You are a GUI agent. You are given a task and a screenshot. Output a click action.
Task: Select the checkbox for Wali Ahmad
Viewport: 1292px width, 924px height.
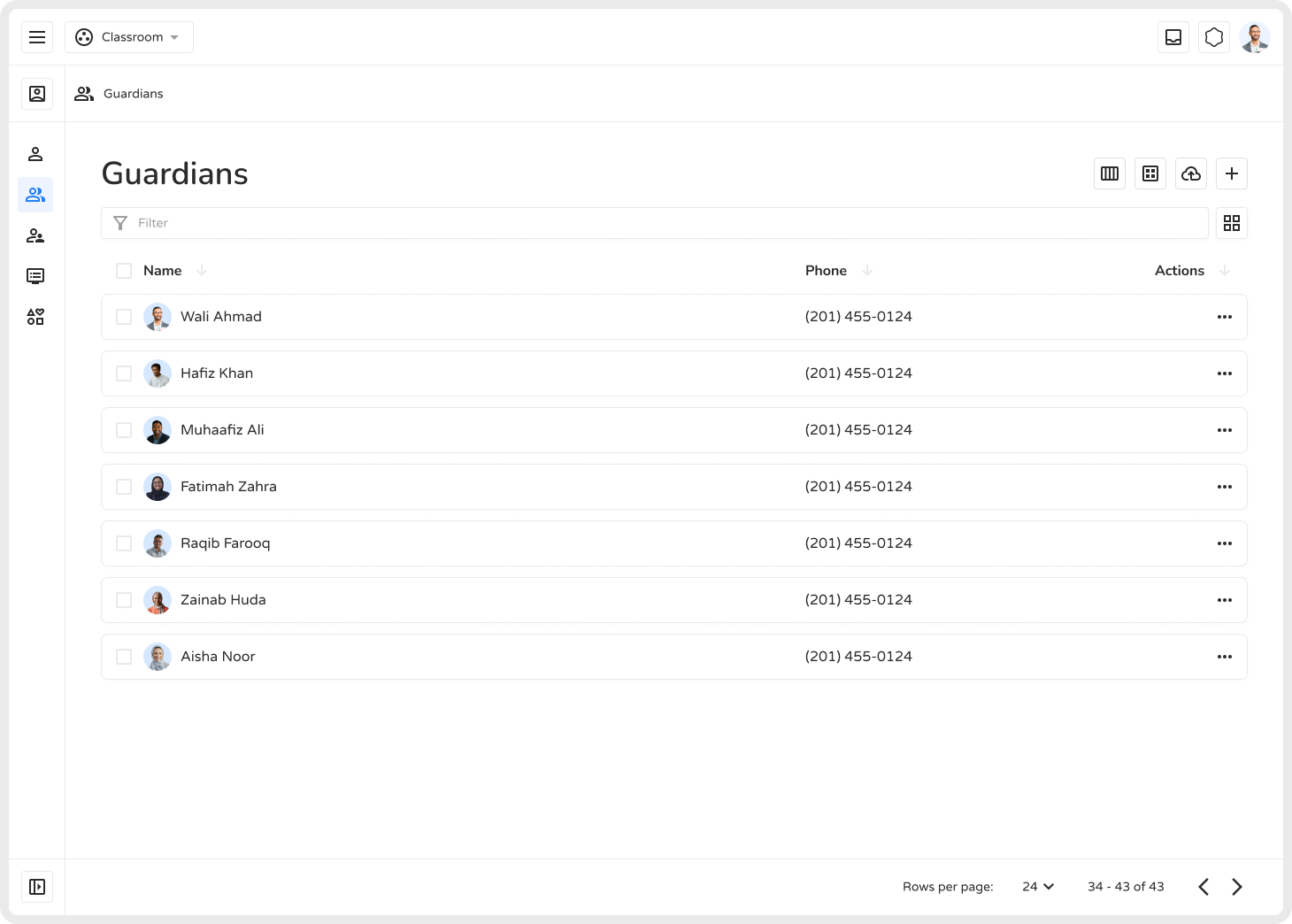tap(124, 317)
